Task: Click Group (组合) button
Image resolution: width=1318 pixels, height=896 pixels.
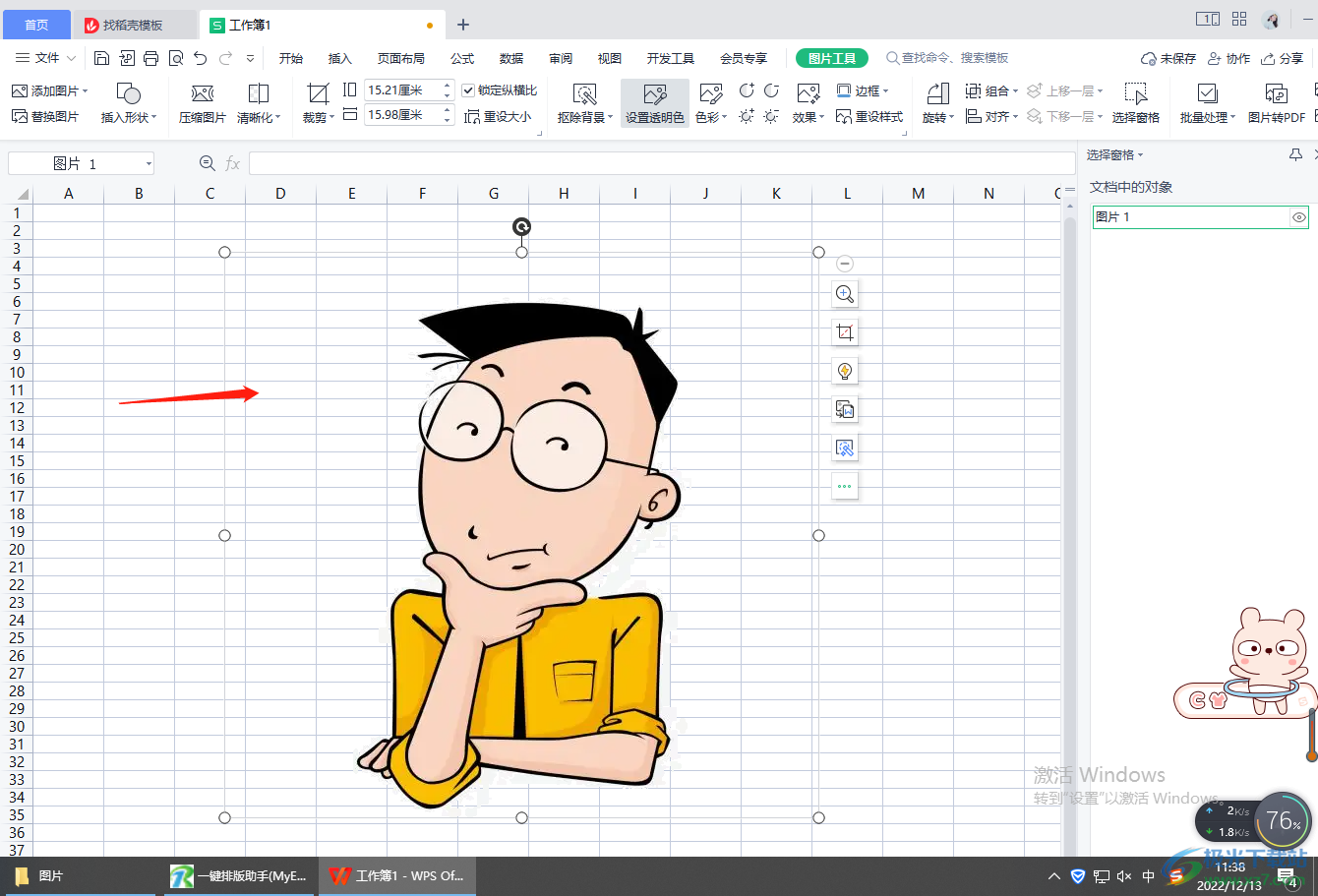Action: 991,90
